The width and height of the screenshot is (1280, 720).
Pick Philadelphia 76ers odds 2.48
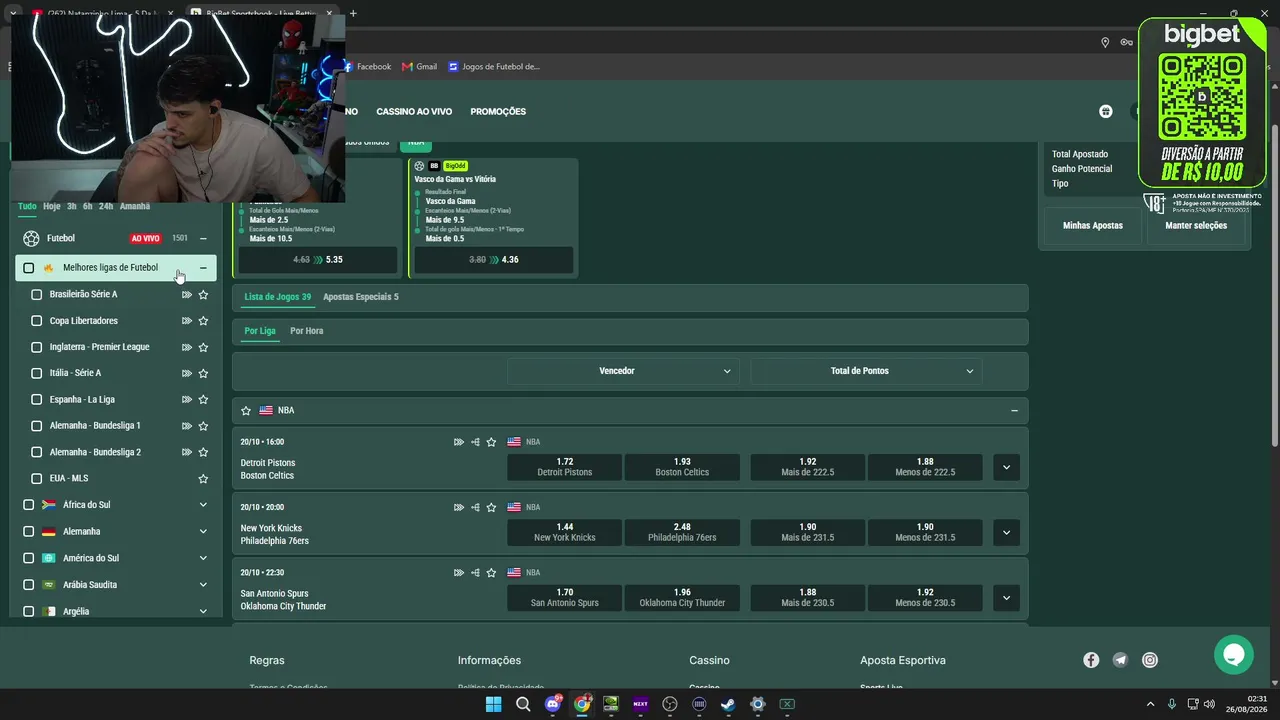[x=682, y=533]
